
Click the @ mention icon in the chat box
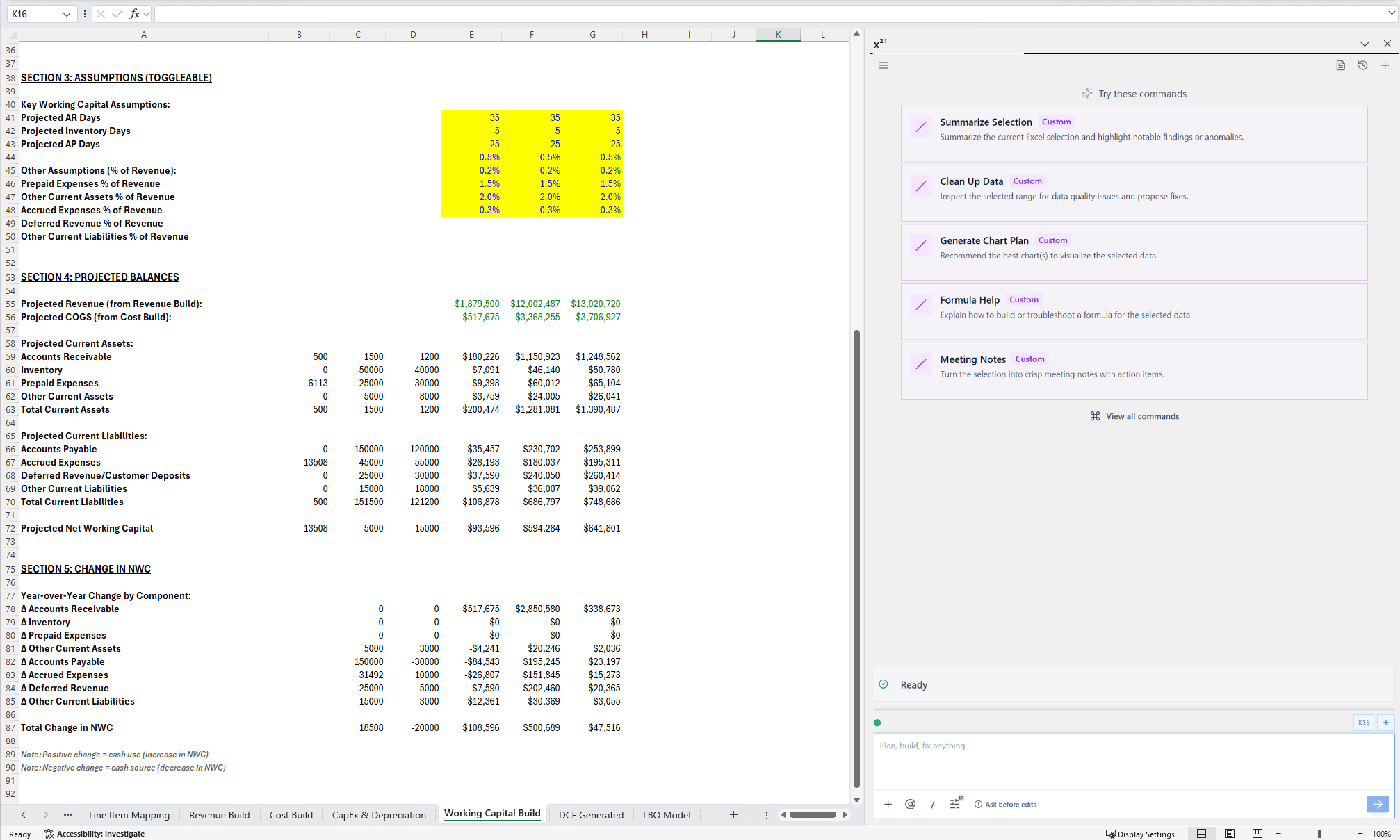point(910,804)
